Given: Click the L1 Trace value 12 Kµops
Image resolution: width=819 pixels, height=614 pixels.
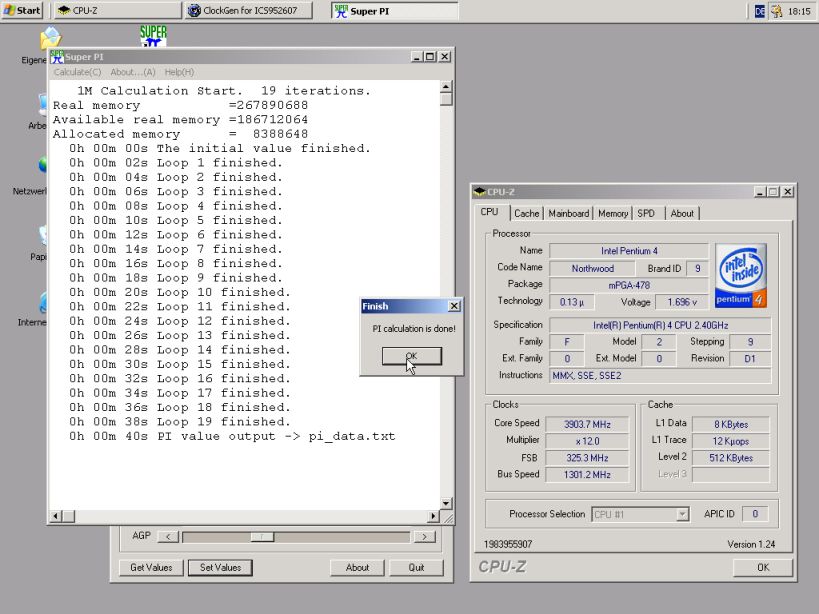Looking at the screenshot, I should 731,441.
